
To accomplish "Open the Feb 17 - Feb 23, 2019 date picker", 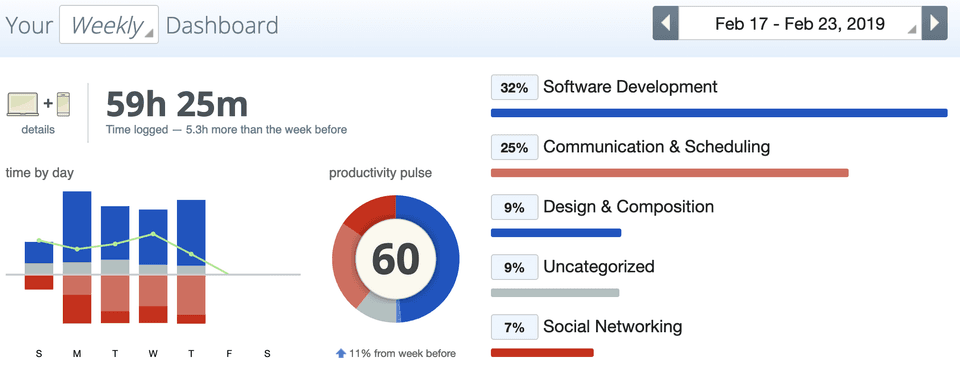I will point(800,23).
